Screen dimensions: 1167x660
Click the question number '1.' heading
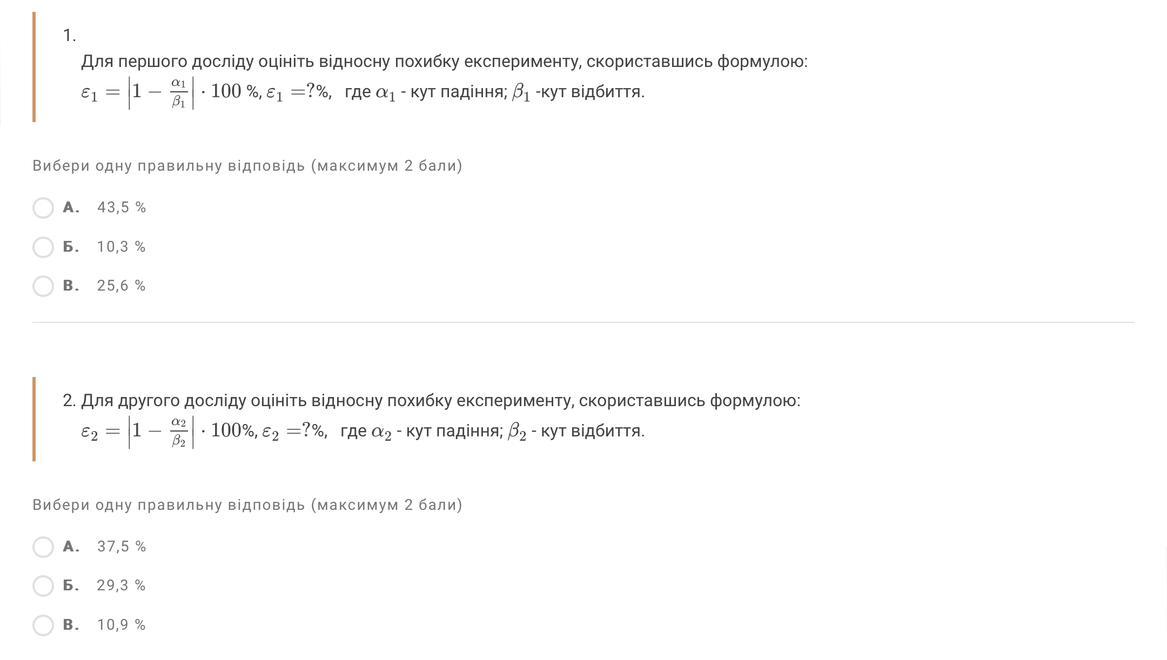(69, 35)
